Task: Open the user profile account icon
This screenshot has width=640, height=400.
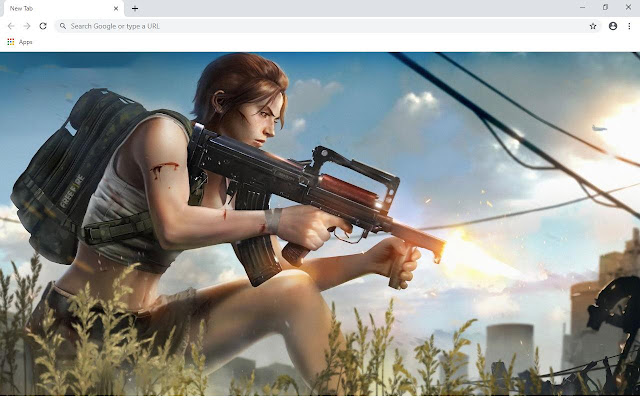Action: (x=613, y=26)
